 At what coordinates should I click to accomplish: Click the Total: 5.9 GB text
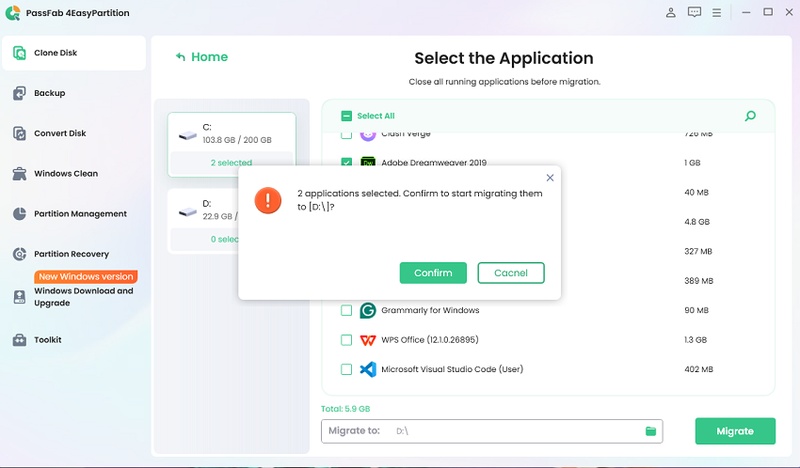pos(345,409)
